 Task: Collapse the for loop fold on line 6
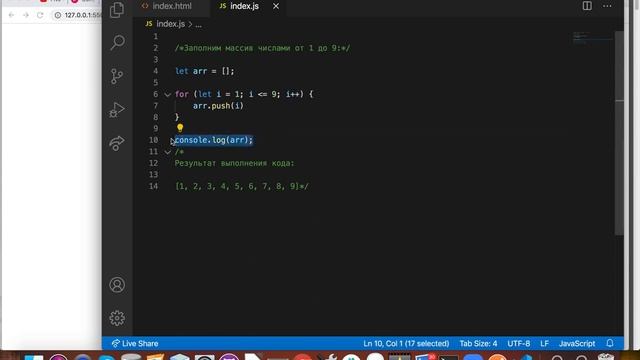point(167,95)
